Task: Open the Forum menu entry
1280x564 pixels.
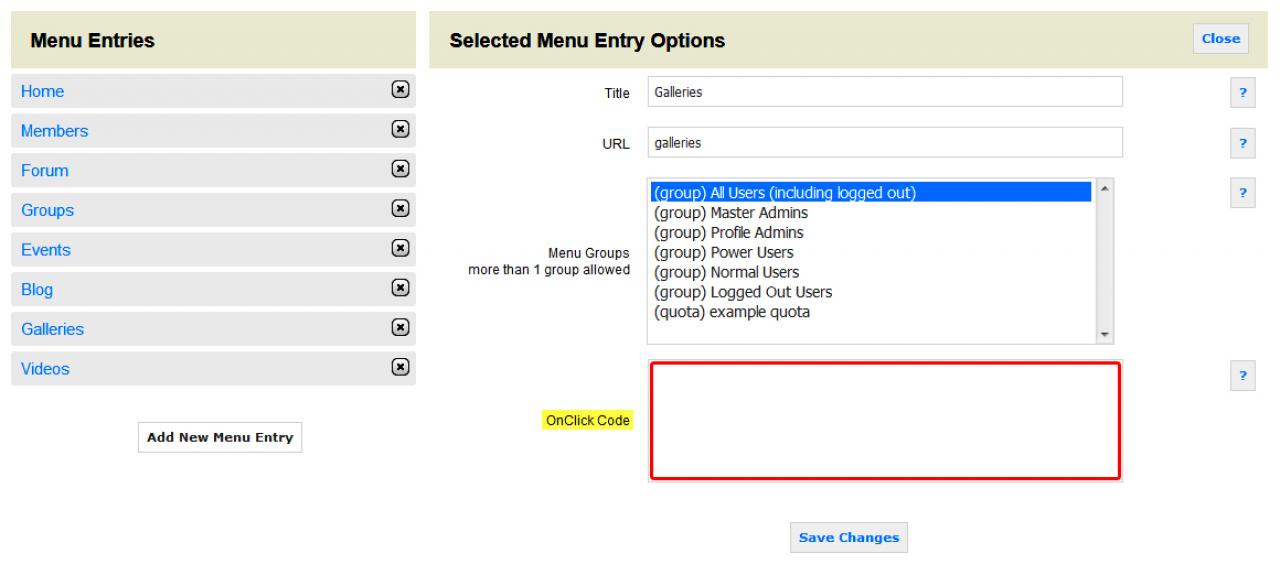Action: [x=45, y=170]
